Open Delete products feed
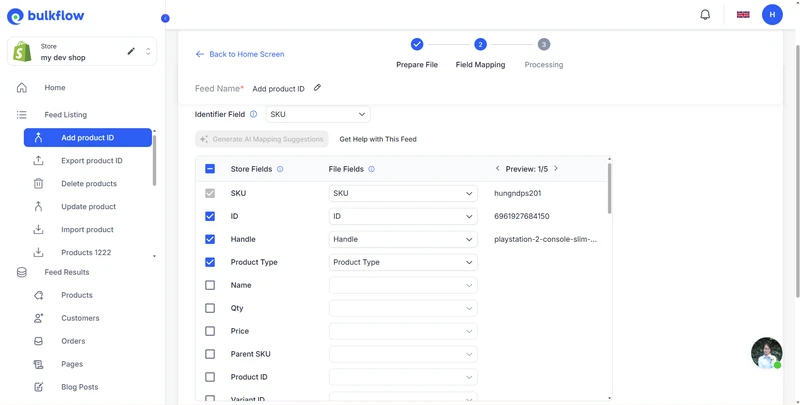This screenshot has height=405, width=800. click(x=89, y=184)
